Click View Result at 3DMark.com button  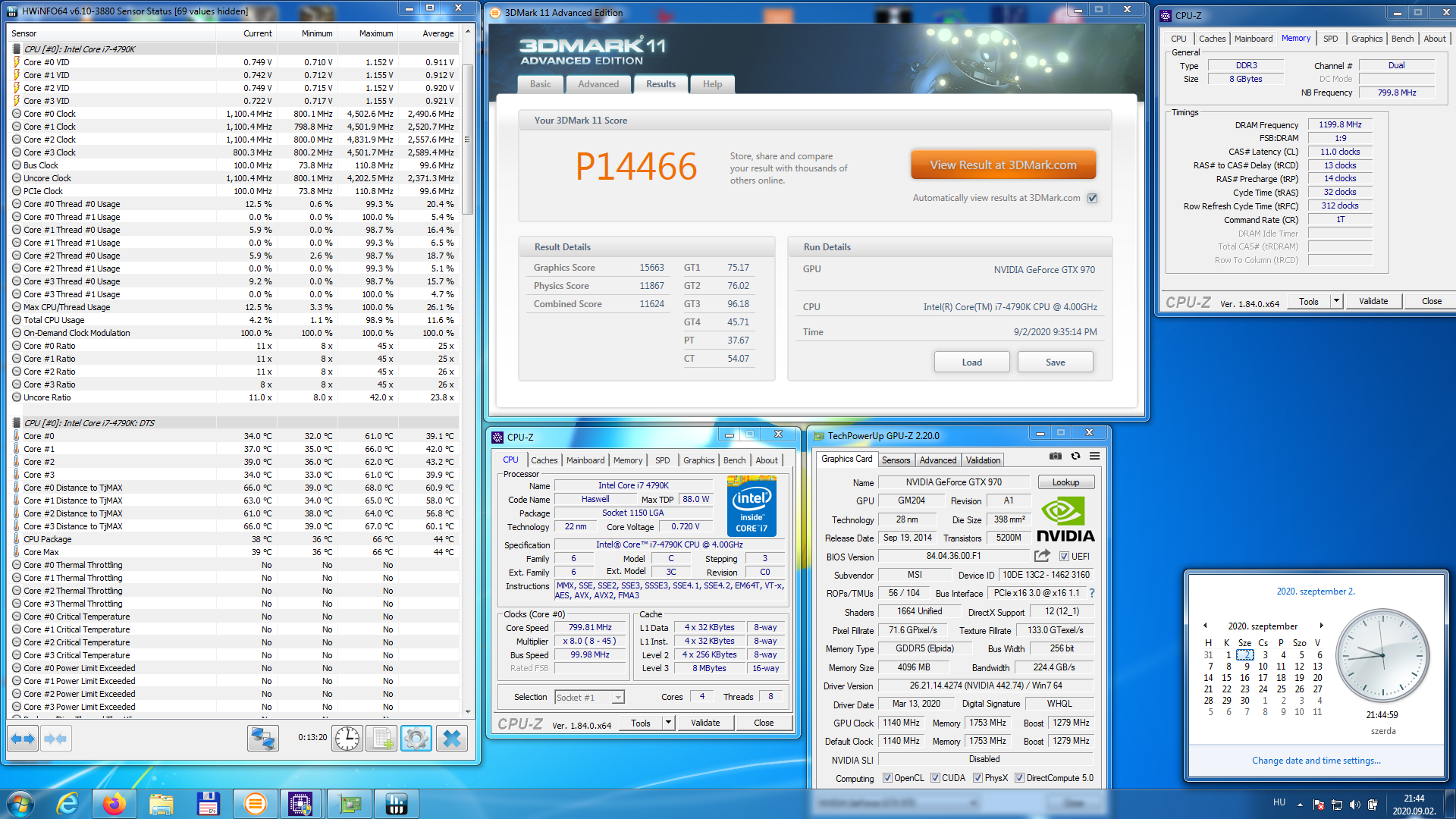[1003, 165]
